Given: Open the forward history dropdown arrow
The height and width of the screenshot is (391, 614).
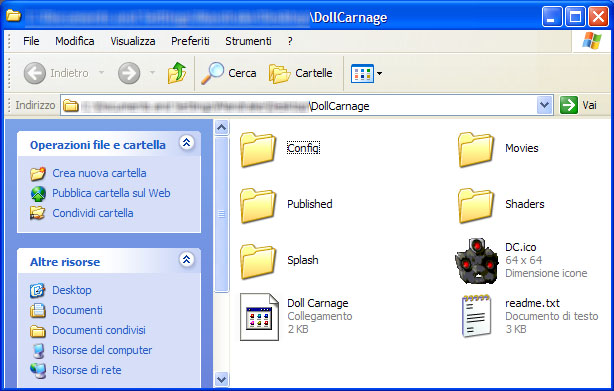Looking at the screenshot, I should tap(152, 73).
